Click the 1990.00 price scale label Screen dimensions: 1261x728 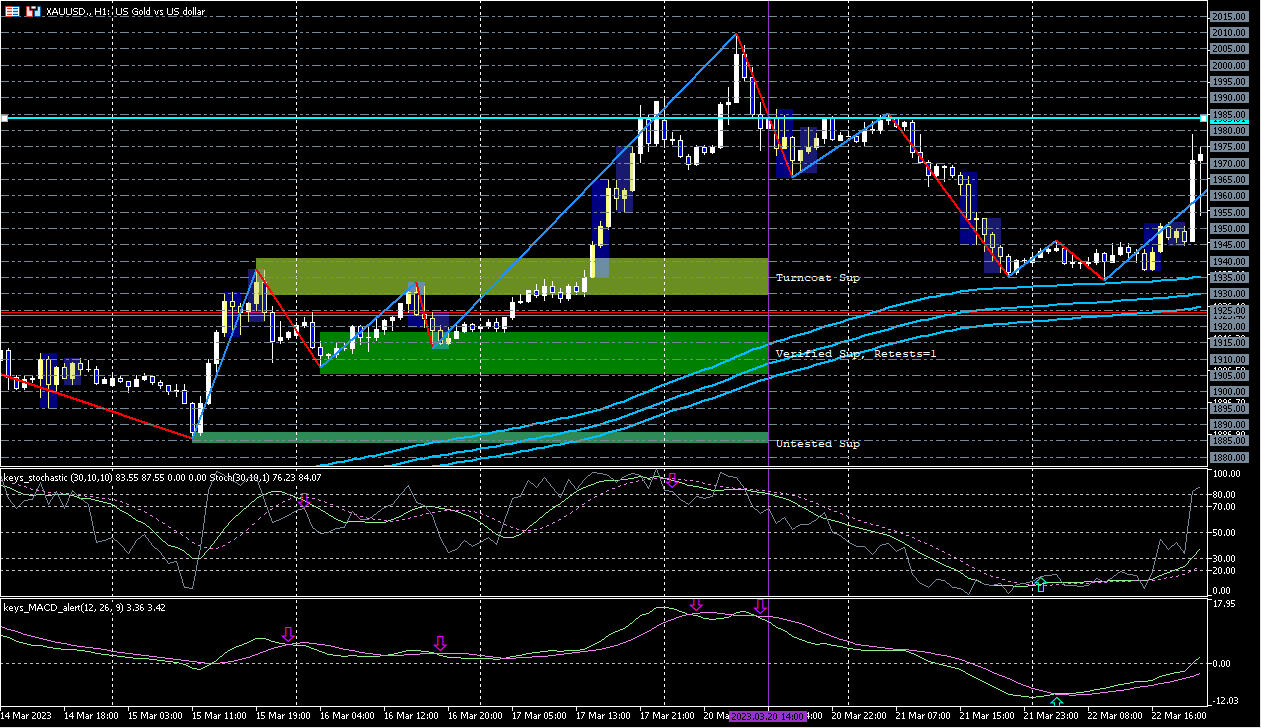tap(1228, 98)
